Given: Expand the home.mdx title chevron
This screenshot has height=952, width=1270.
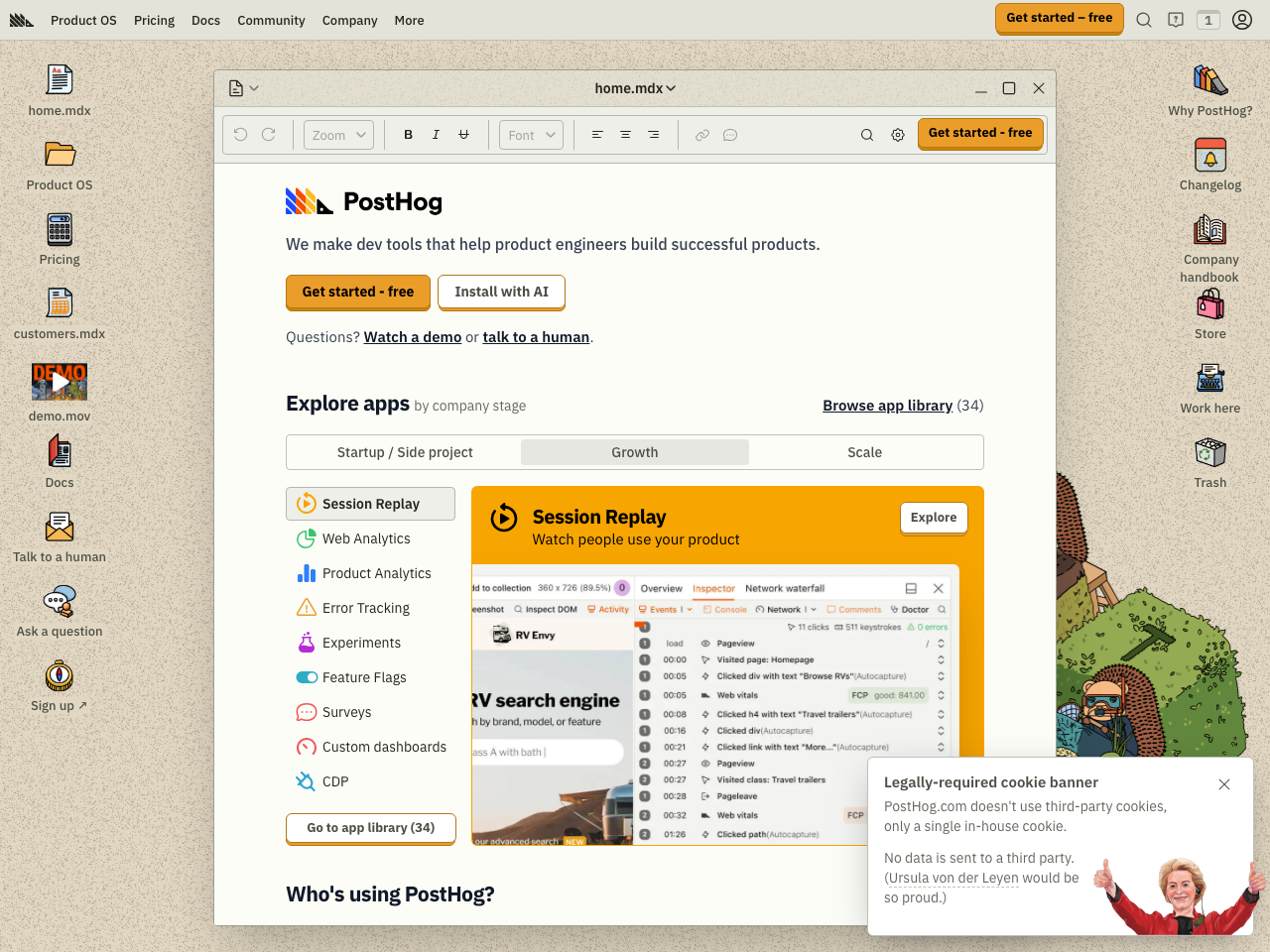Looking at the screenshot, I should [672, 88].
